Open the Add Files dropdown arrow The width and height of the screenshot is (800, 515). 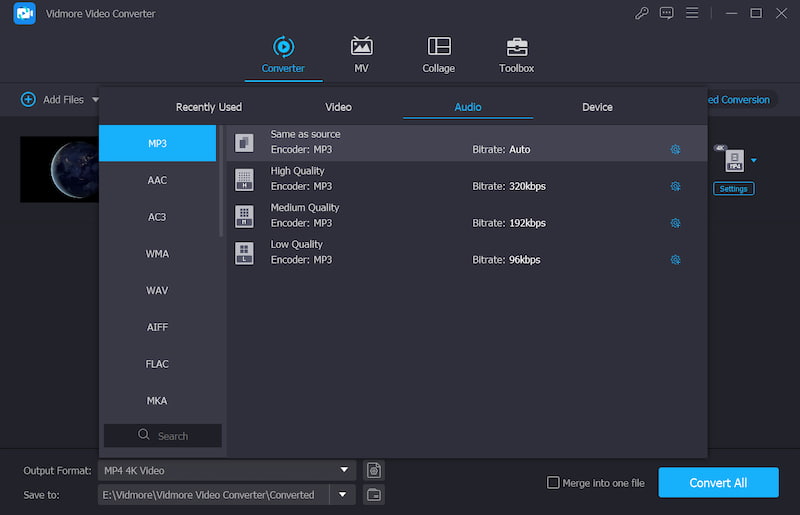[x=96, y=100]
